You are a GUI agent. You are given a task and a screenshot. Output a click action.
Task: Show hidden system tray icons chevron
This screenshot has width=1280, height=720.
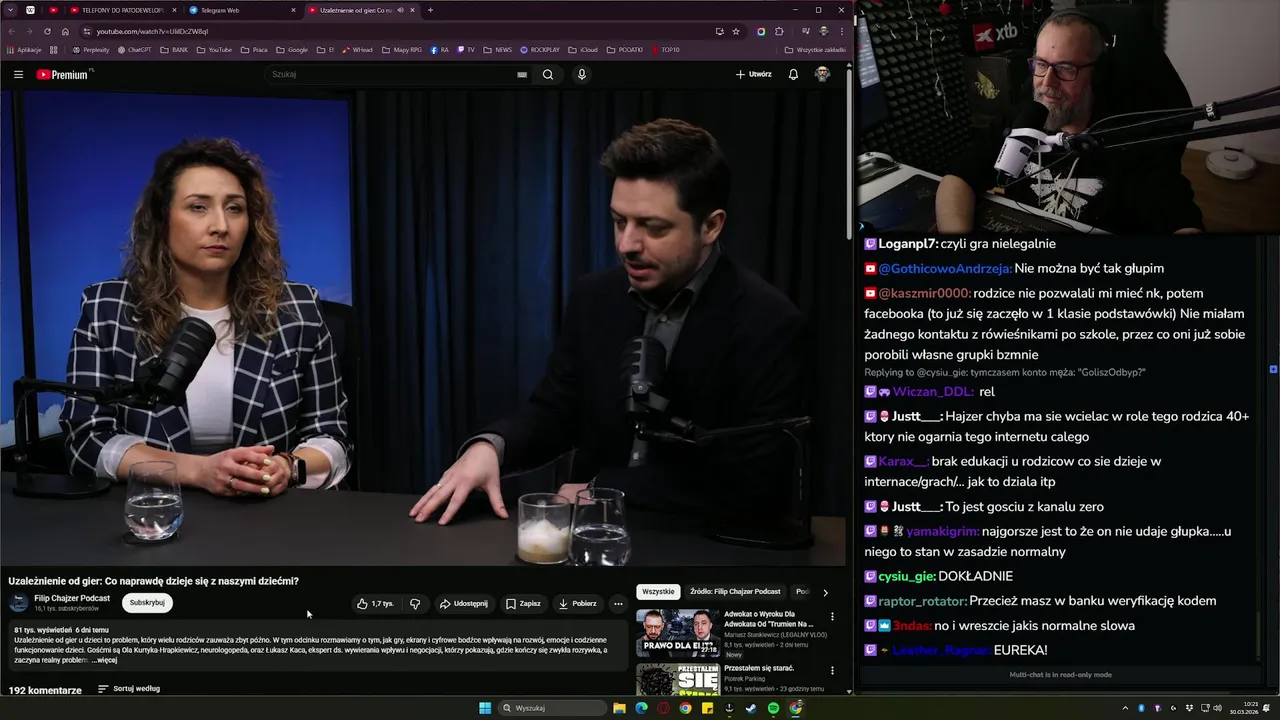click(1125, 708)
